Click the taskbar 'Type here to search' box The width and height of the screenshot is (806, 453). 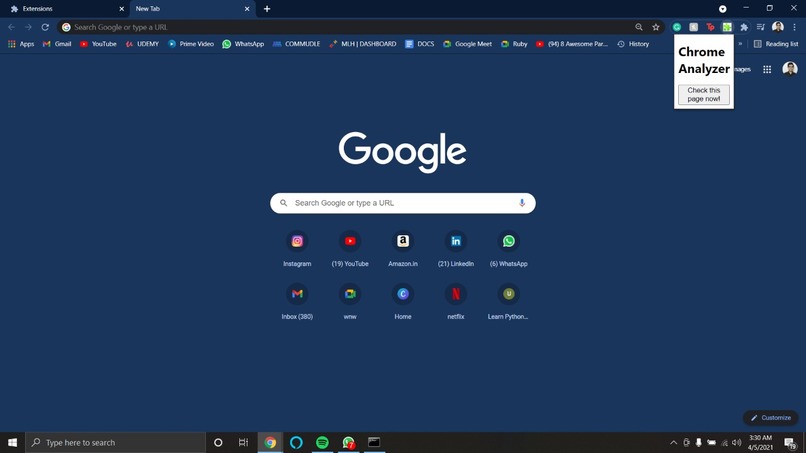115,442
